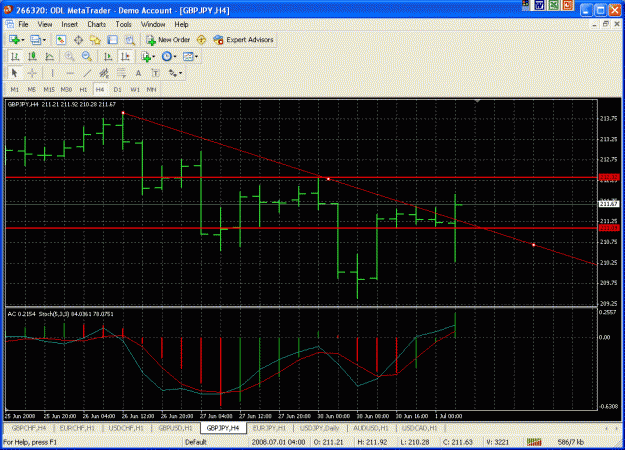Select the equidistant channel tool
The image size is (625, 450).
(104, 73)
